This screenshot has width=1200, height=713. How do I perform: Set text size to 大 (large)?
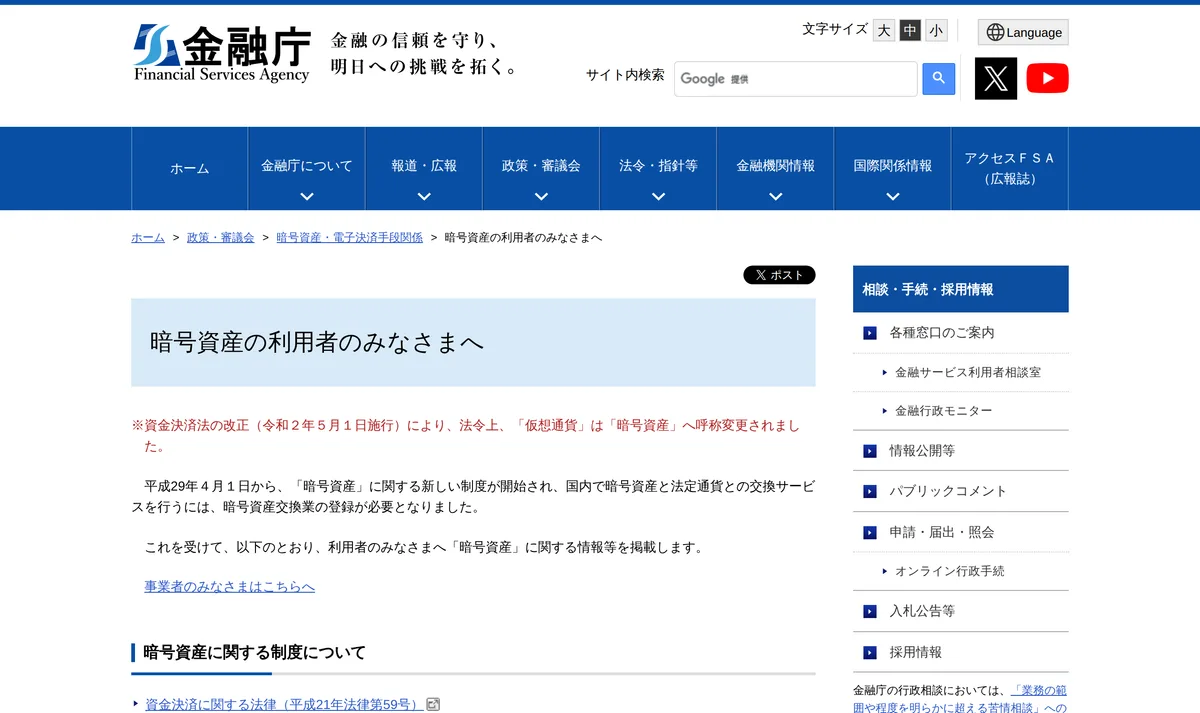884,31
